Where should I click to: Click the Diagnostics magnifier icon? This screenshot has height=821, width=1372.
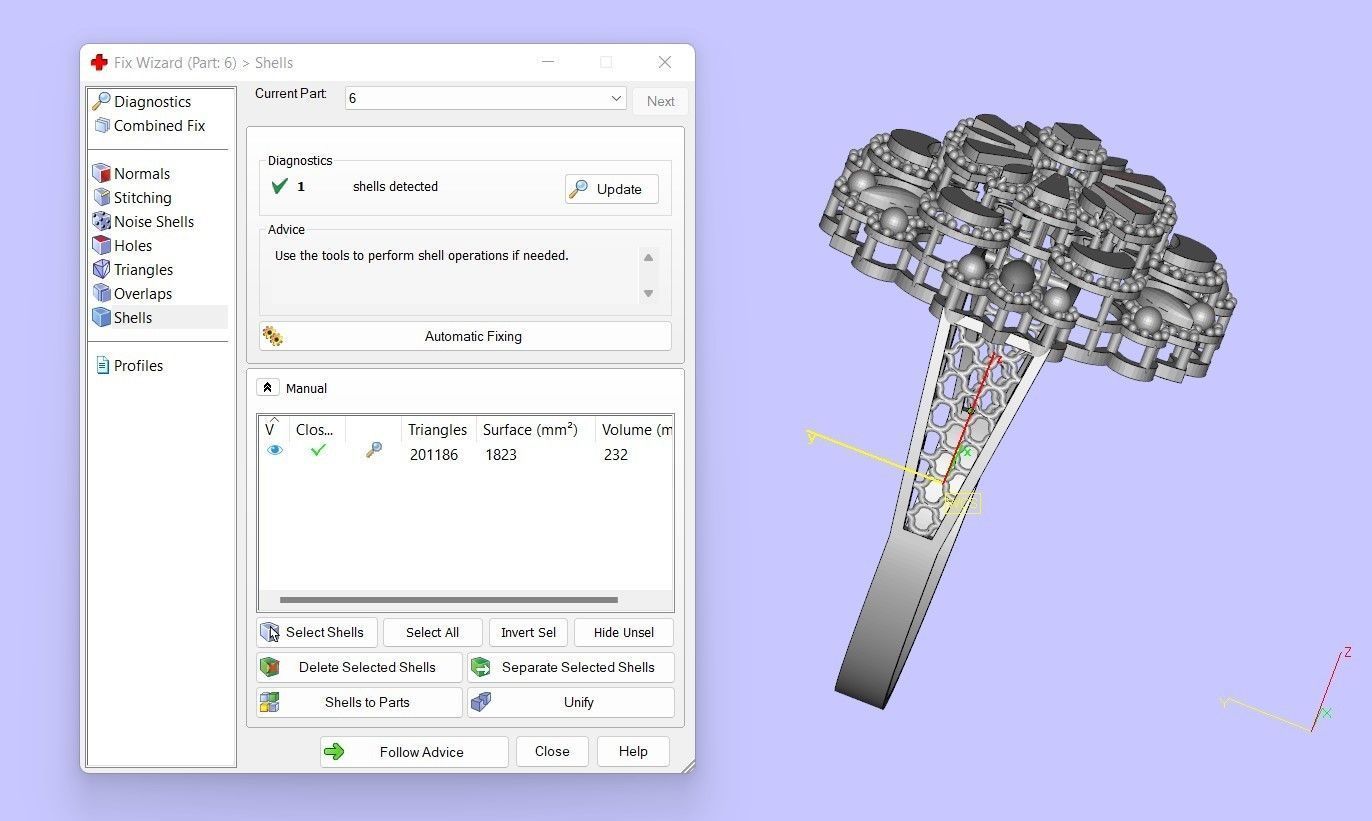(x=101, y=101)
